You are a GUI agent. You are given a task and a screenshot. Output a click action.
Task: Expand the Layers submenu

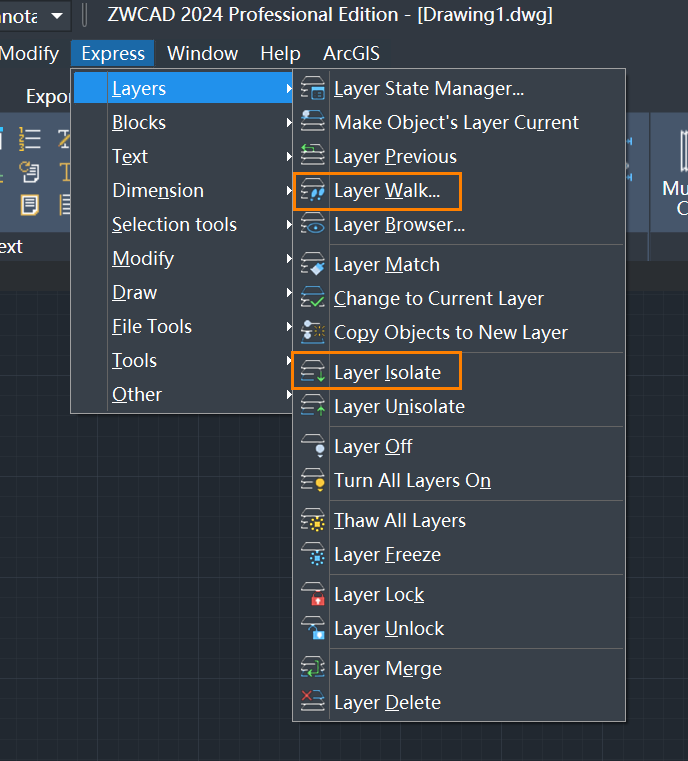183,88
